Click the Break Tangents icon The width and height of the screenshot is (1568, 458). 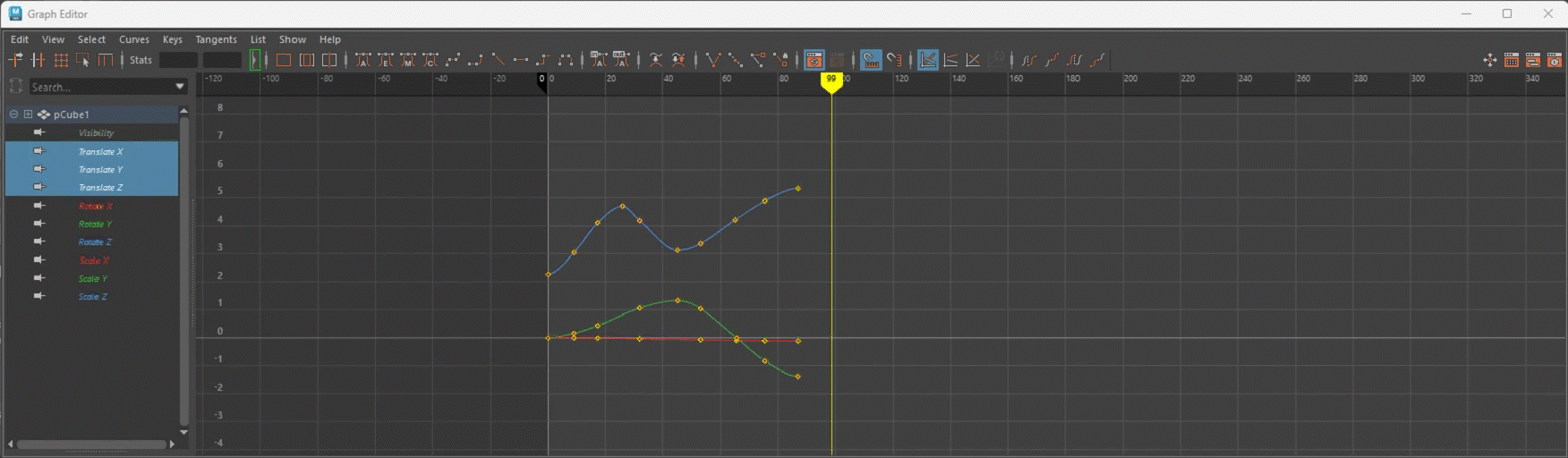[713, 60]
